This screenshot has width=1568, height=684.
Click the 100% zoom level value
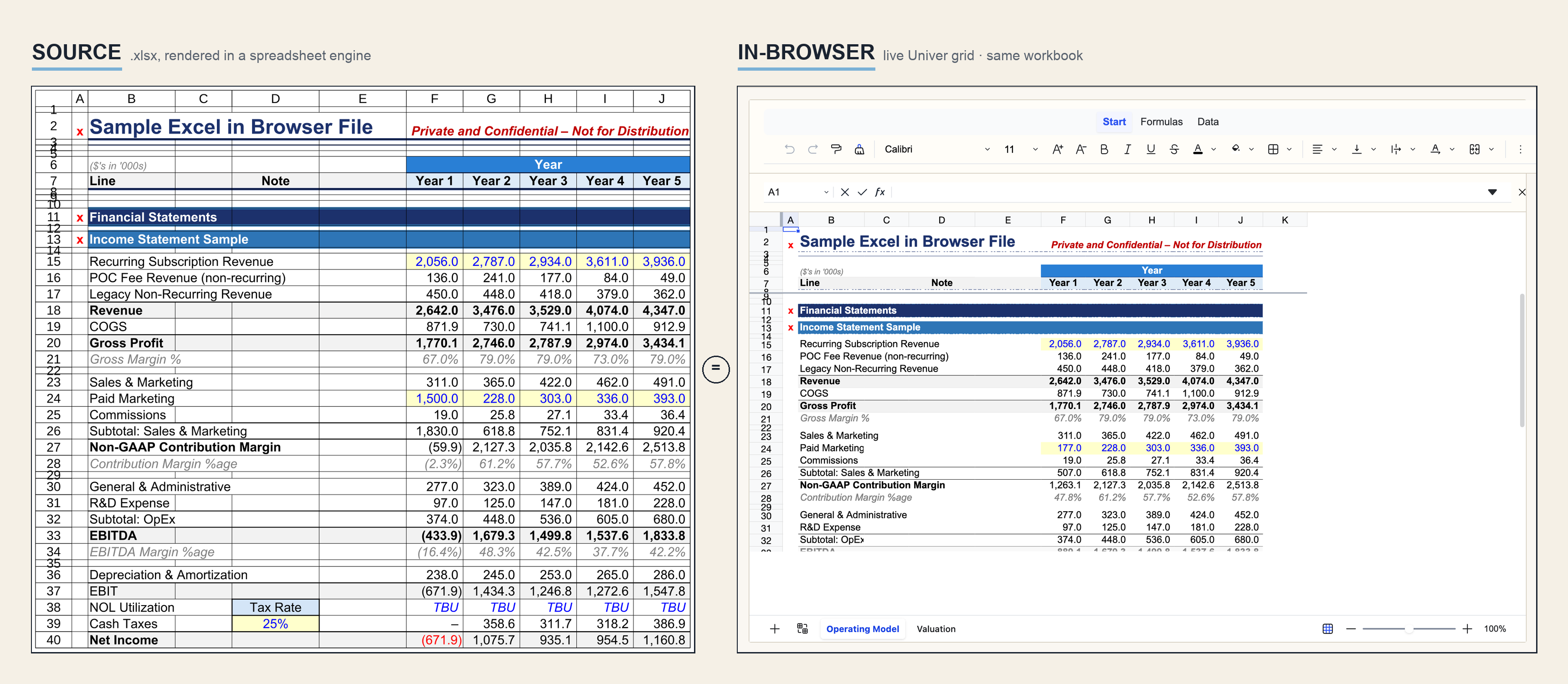[x=1494, y=628]
